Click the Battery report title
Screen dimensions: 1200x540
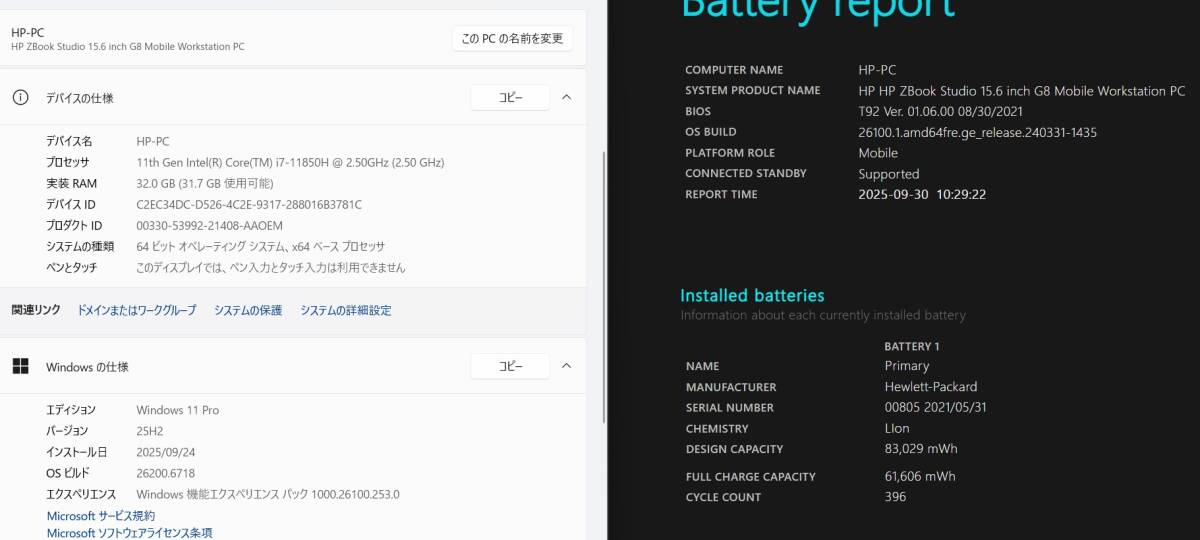pos(818,10)
